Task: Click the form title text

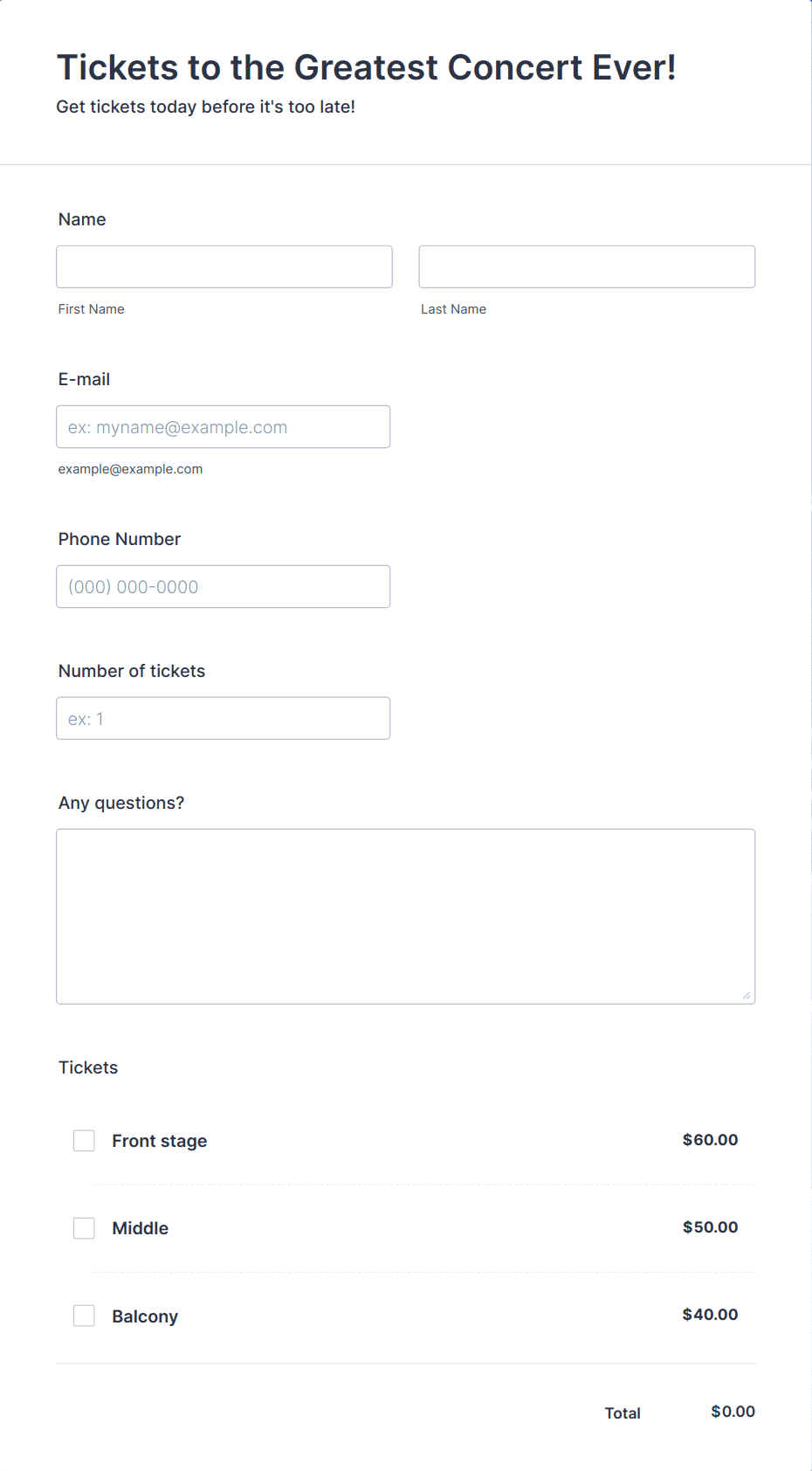Action: coord(367,67)
